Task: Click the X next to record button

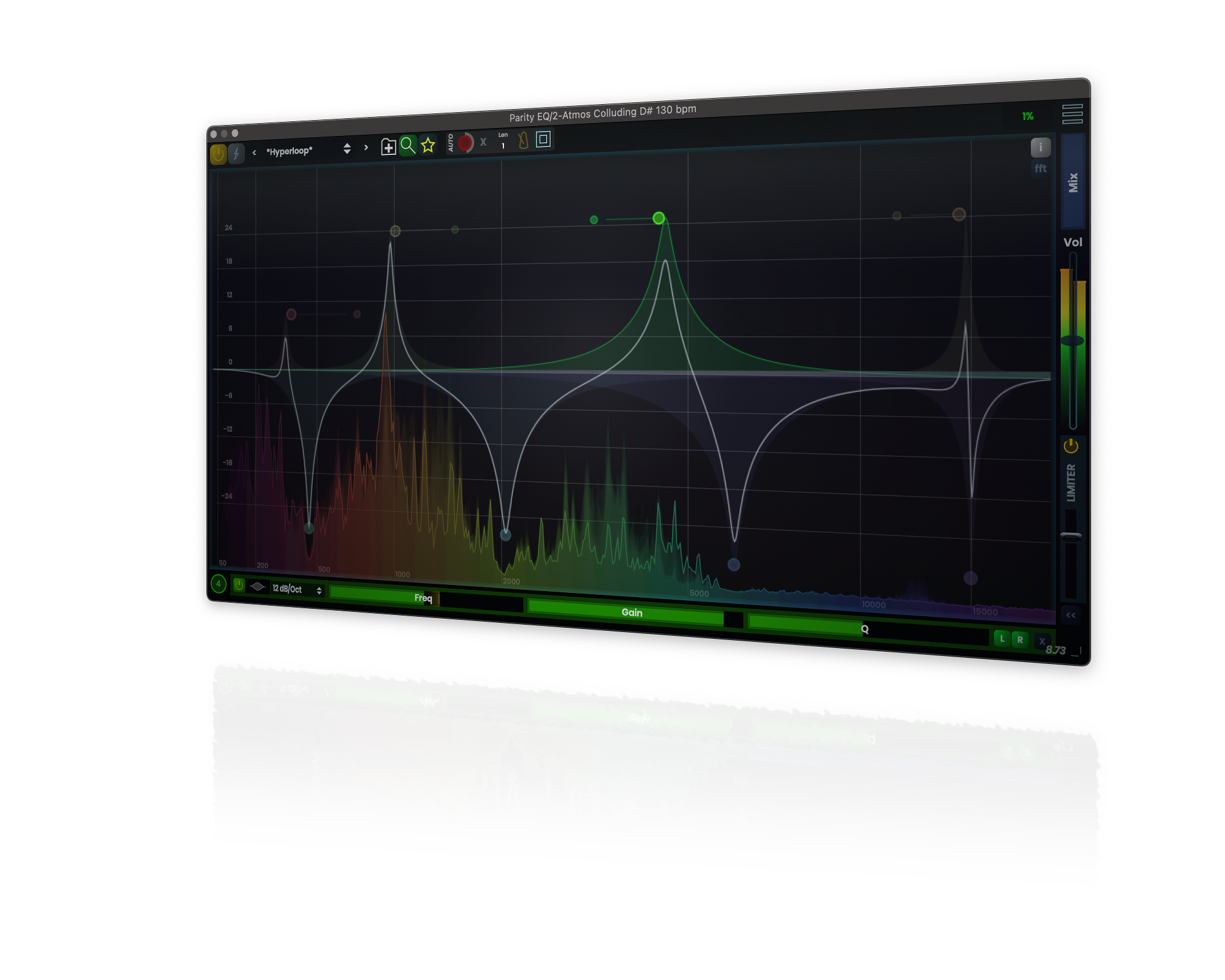Action: point(483,142)
